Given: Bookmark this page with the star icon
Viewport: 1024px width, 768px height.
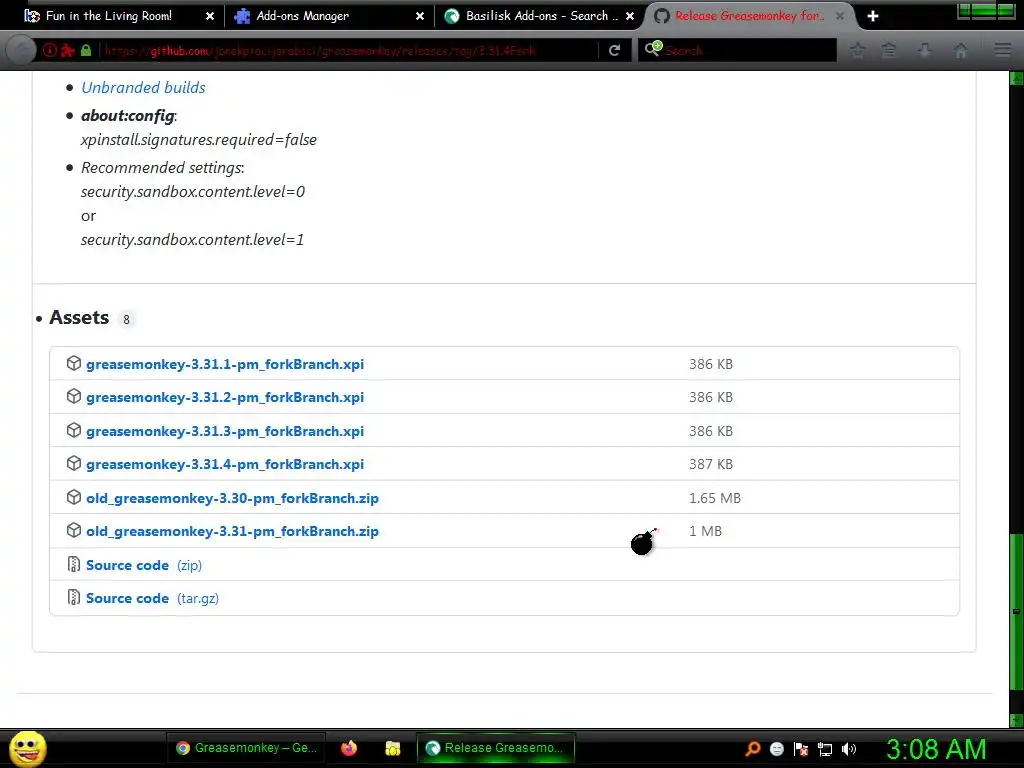Looking at the screenshot, I should (857, 50).
